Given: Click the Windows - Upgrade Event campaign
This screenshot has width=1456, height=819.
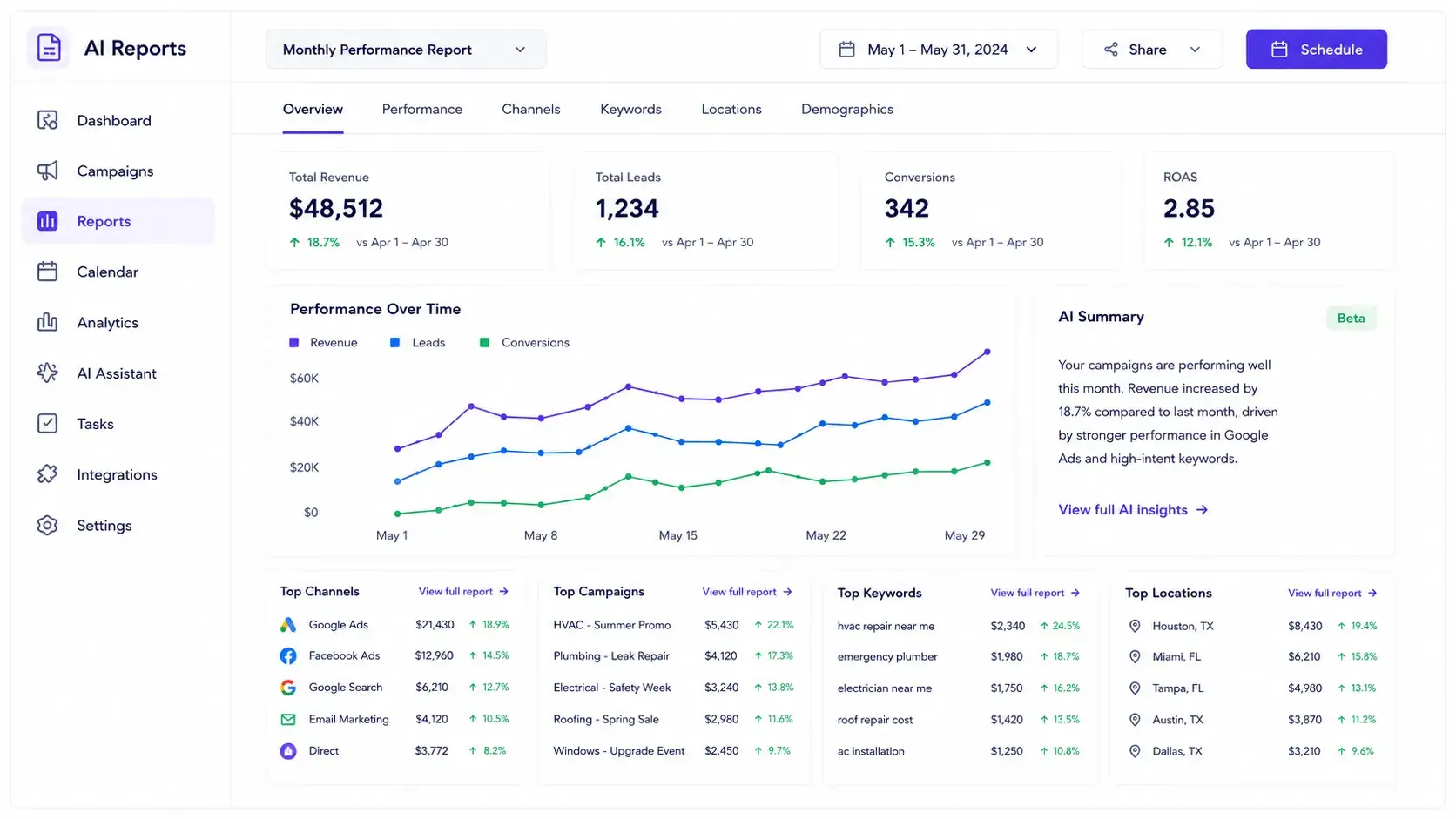Looking at the screenshot, I should [619, 751].
